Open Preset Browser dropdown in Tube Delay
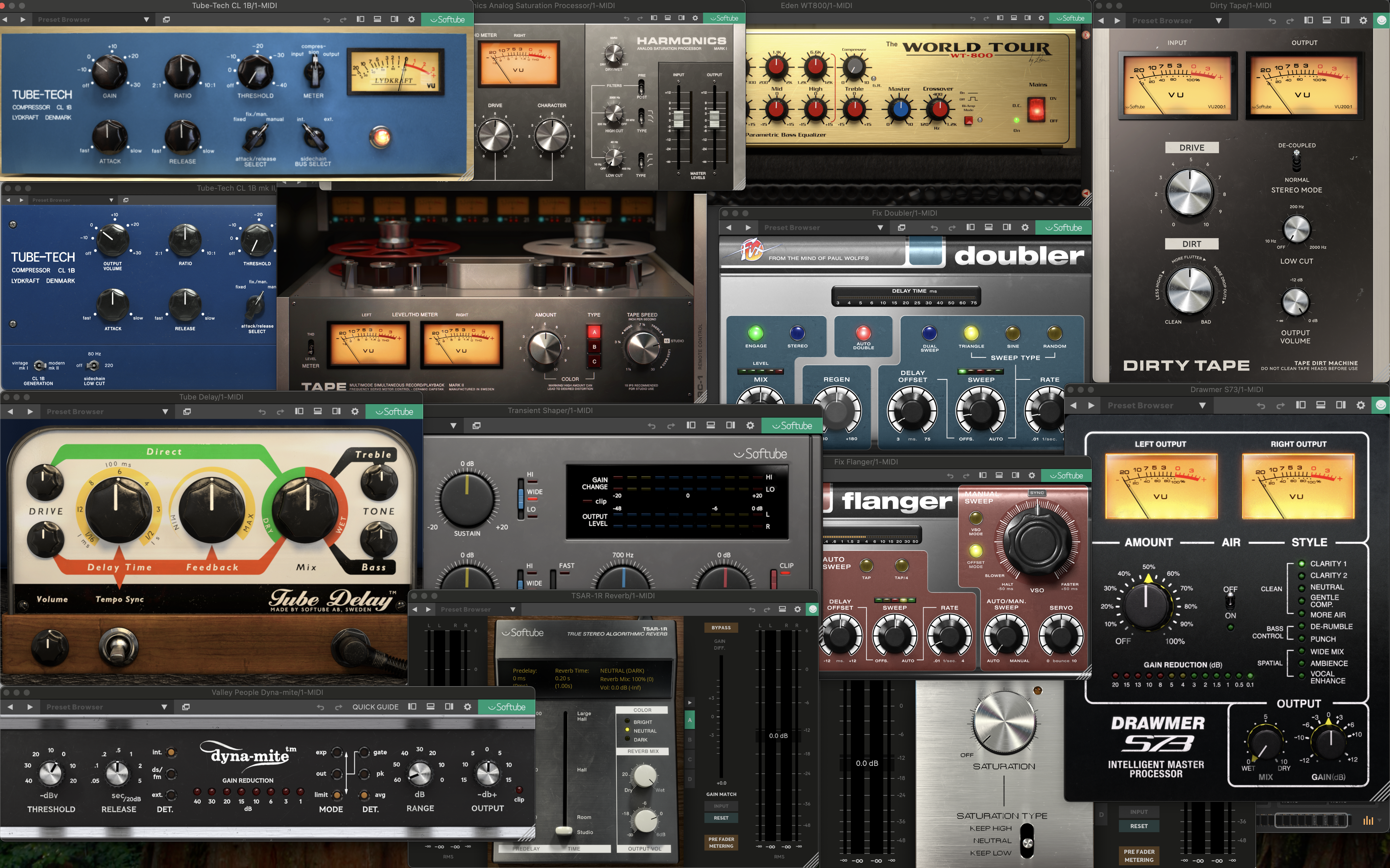This screenshot has height=868, width=1390. coord(107,412)
